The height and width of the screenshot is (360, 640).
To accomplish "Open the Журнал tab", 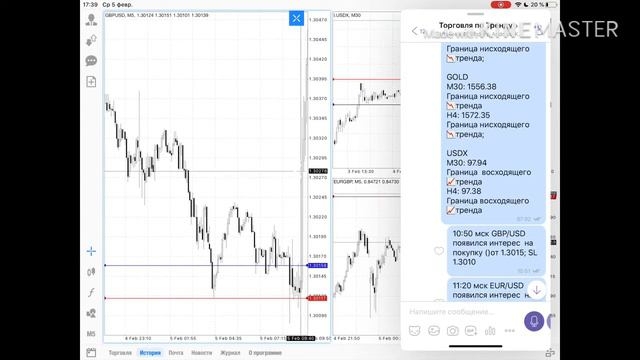I will 230,353.
